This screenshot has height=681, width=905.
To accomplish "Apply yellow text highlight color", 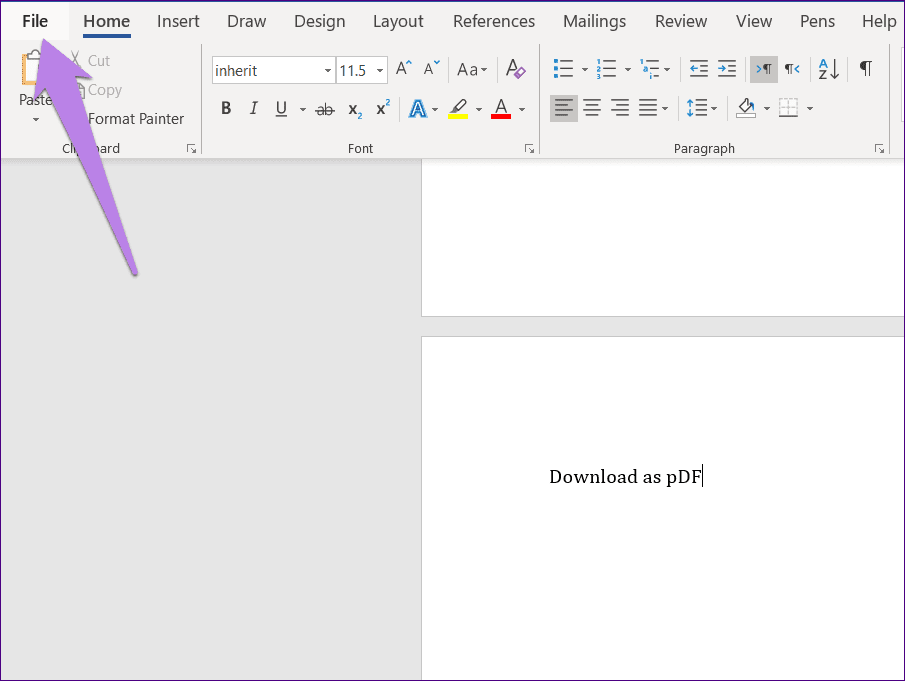I will pyautogui.click(x=458, y=108).
